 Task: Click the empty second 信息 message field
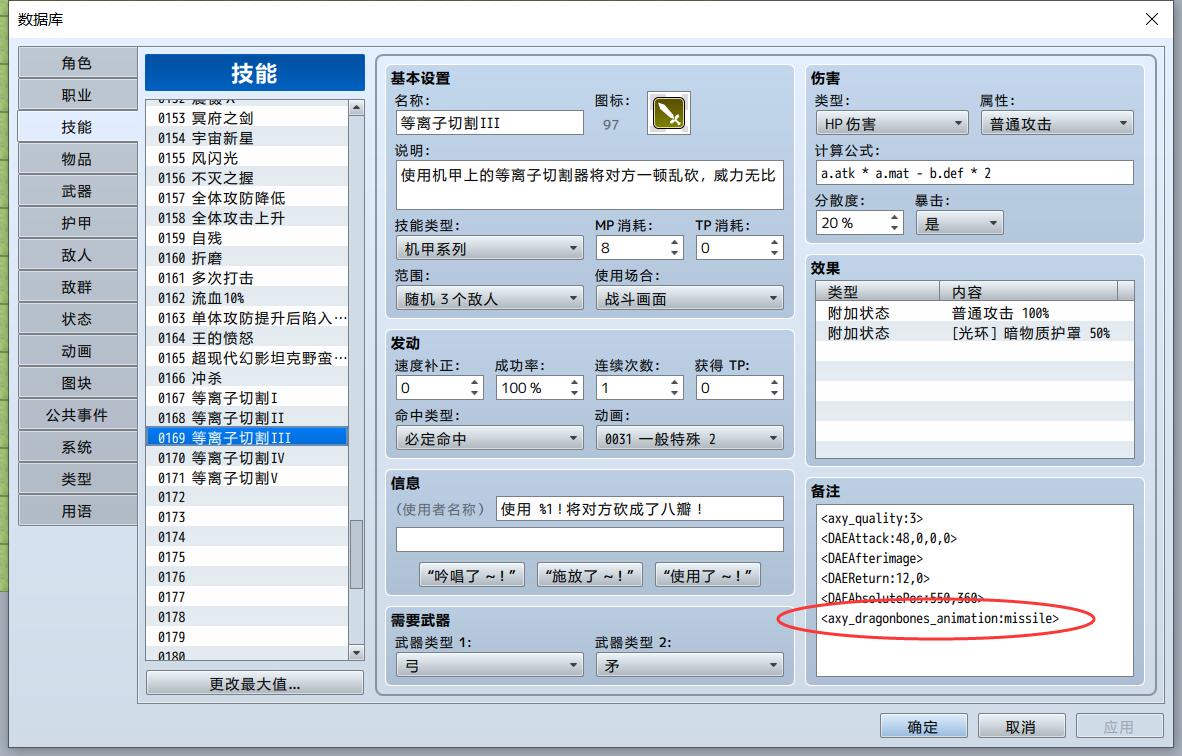[x=589, y=540]
